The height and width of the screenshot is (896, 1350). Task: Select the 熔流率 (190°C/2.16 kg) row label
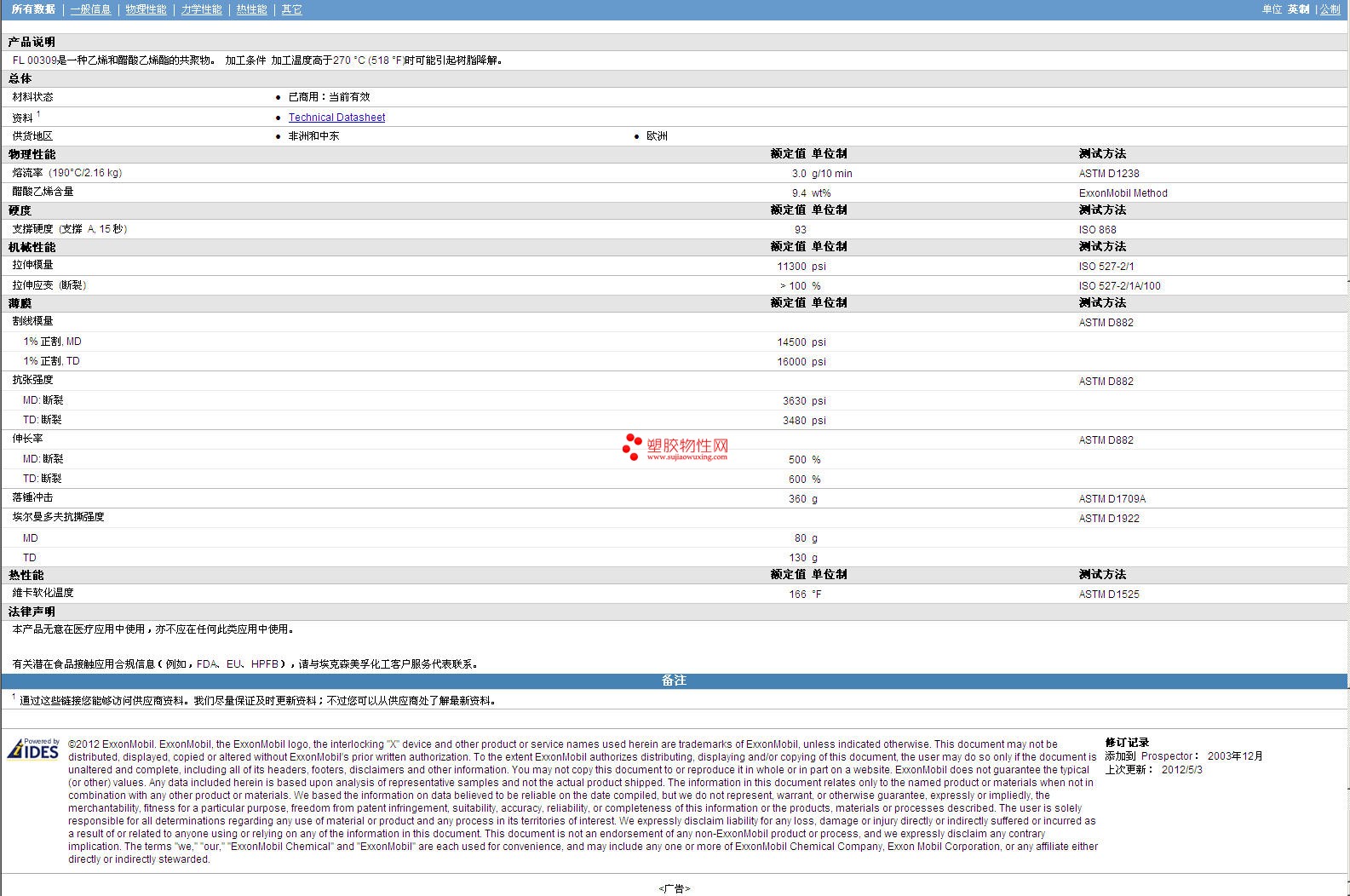(x=67, y=173)
